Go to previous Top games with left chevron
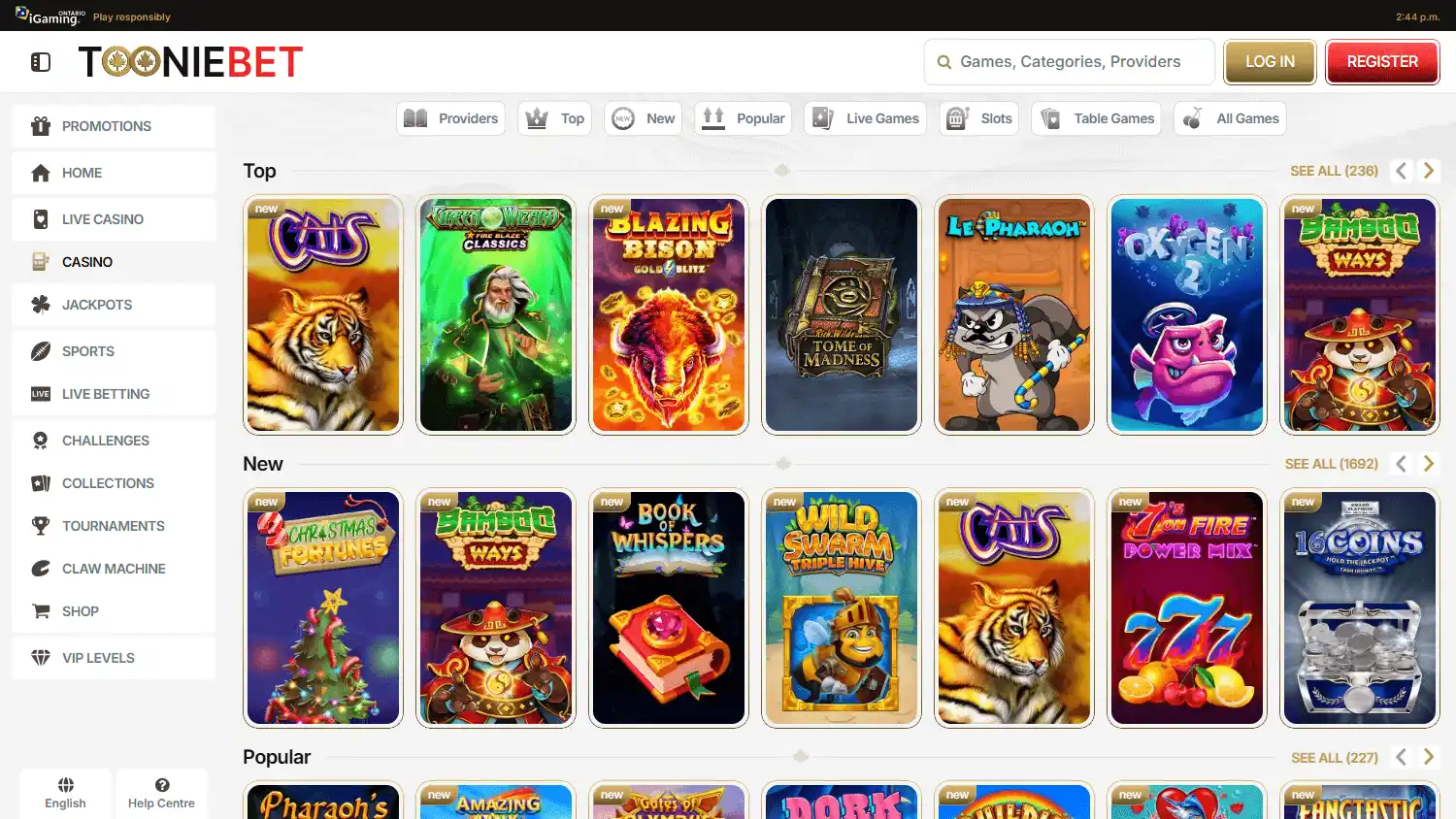 coord(1401,171)
